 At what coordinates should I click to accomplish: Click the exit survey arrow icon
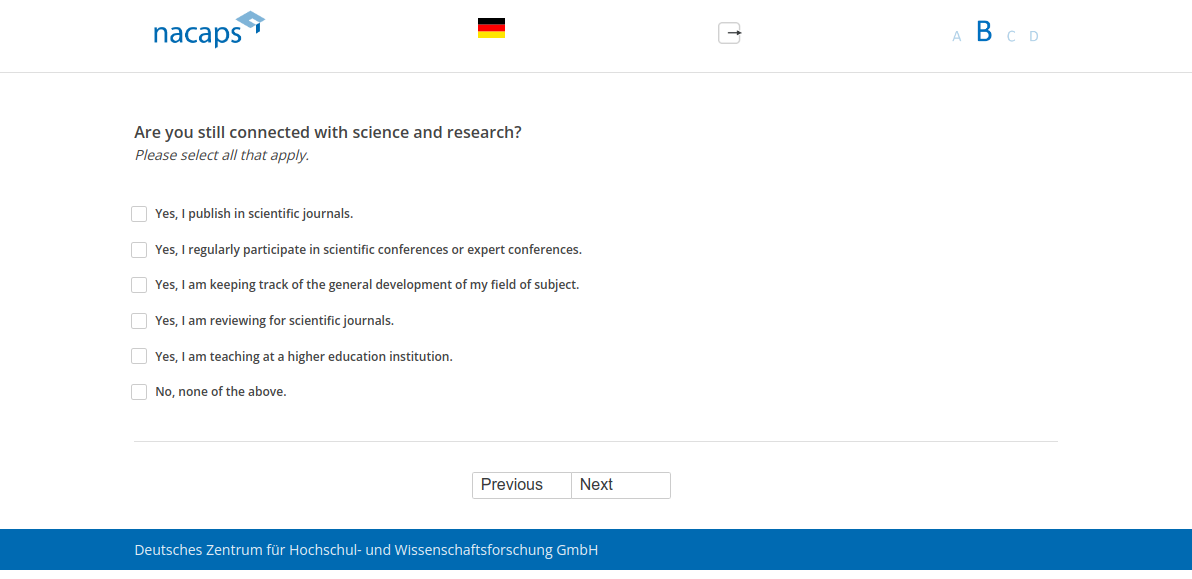pyautogui.click(x=730, y=33)
